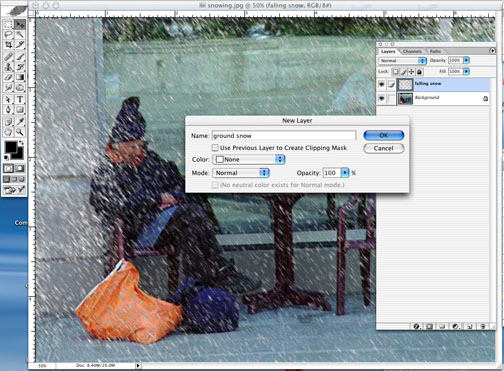Select the Magic Wand tool

(x=20, y=35)
